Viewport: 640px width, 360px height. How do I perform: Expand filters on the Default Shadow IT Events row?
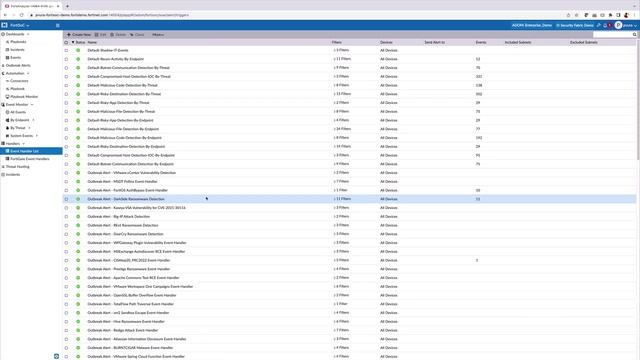[341, 50]
